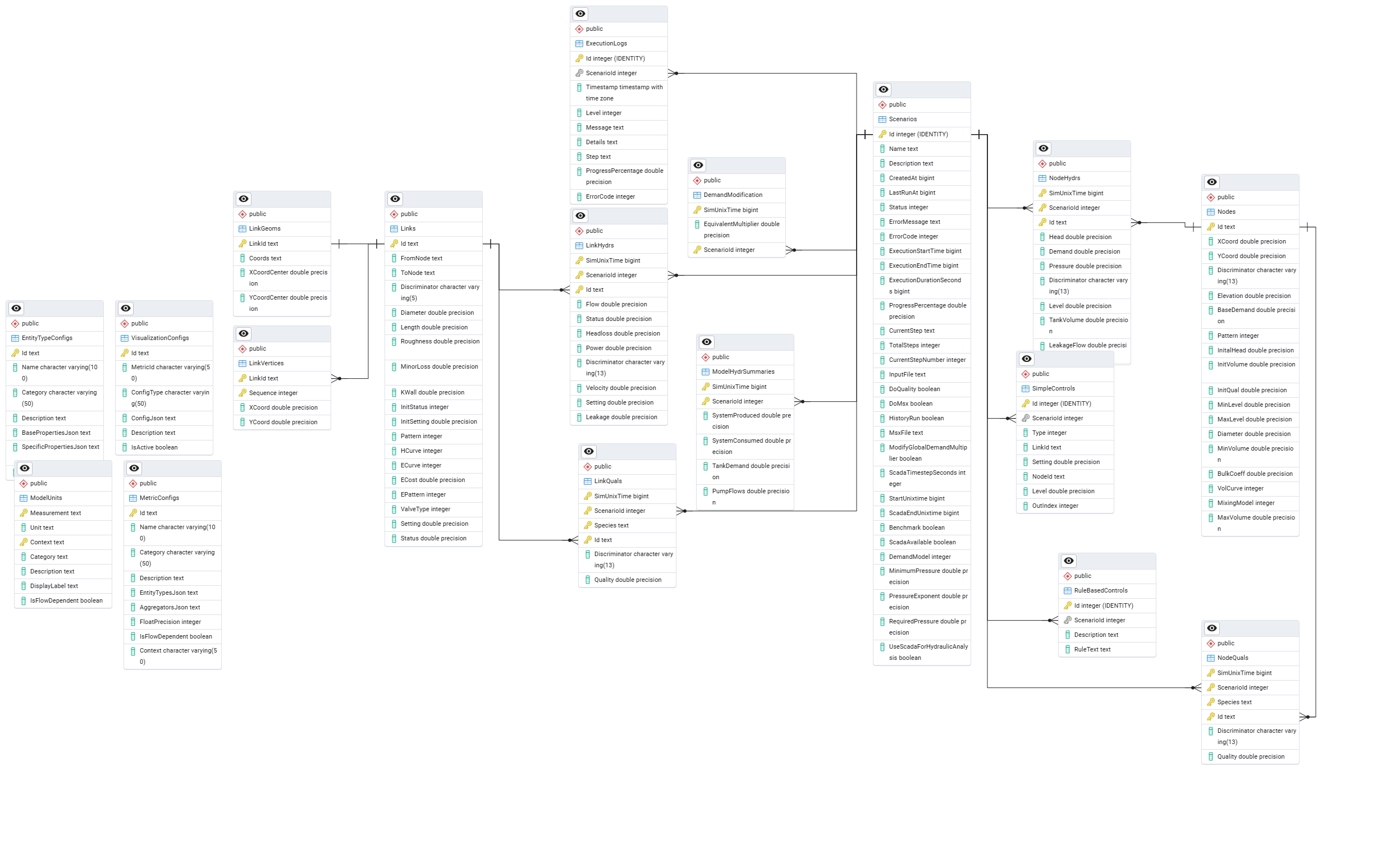The width and height of the screenshot is (1400, 849).
Task: Toggle the eye icon on MetricConfigs table
Action: click(x=134, y=469)
